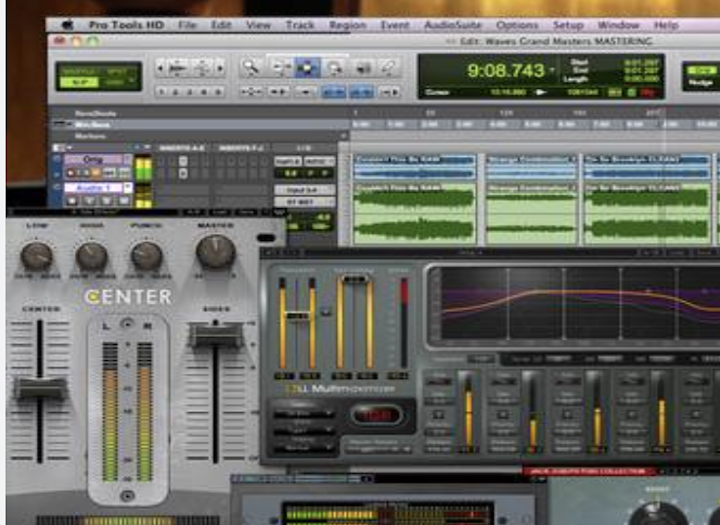Open the track list view dropdown arrow
The width and height of the screenshot is (720, 525).
[x=70, y=147]
